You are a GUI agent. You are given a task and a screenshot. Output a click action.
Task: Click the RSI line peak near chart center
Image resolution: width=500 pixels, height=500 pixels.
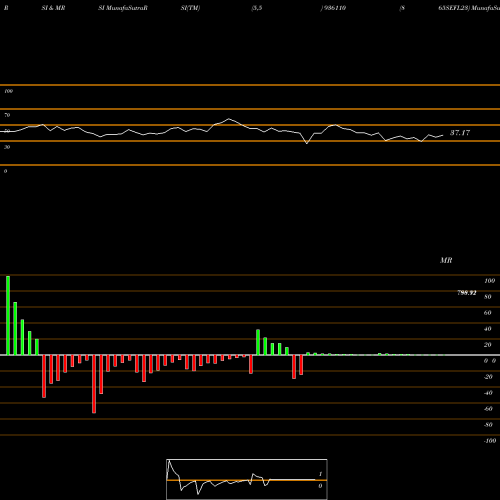tap(229, 119)
